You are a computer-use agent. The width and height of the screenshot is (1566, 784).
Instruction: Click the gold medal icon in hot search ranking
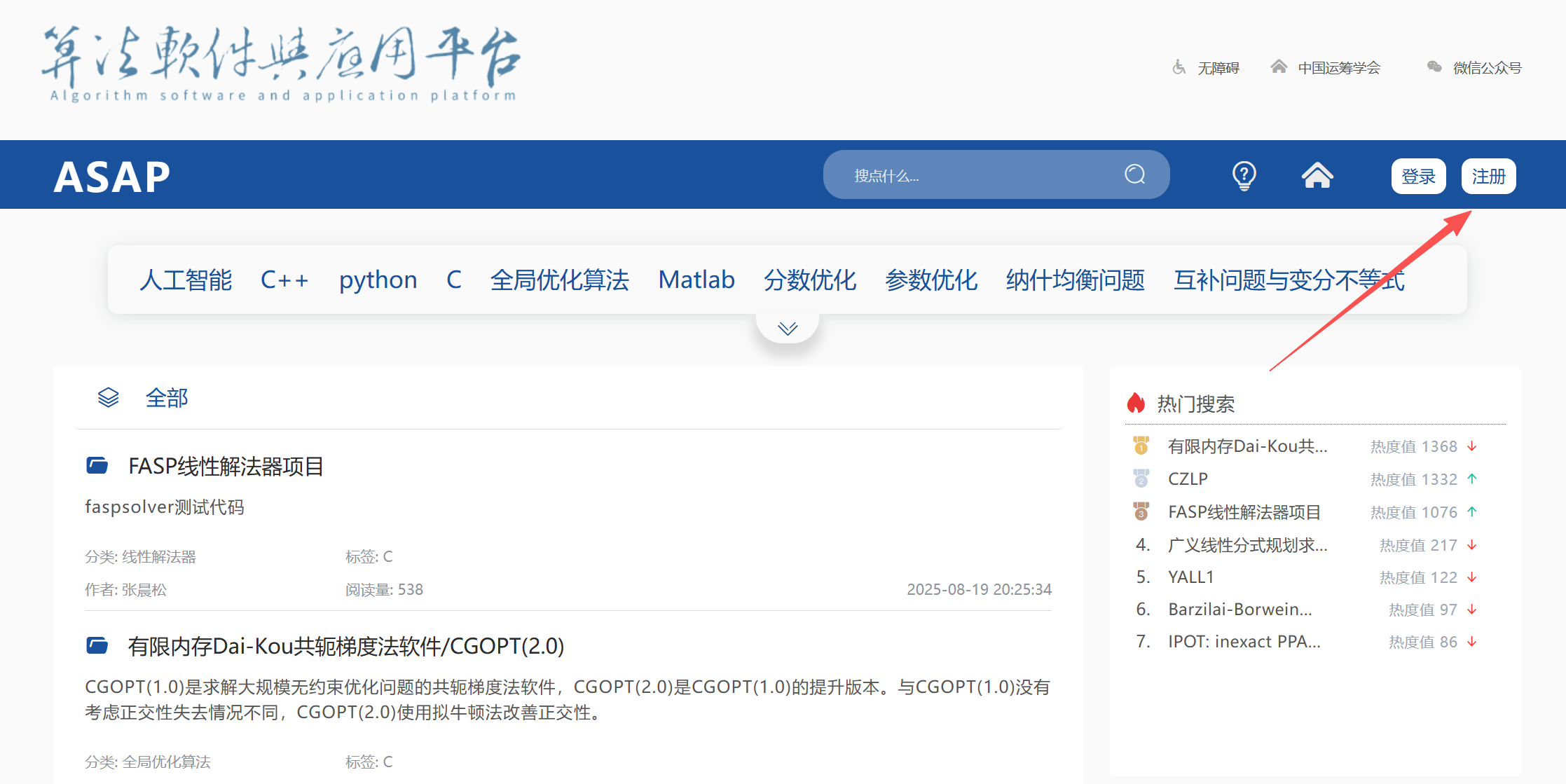point(1141,446)
